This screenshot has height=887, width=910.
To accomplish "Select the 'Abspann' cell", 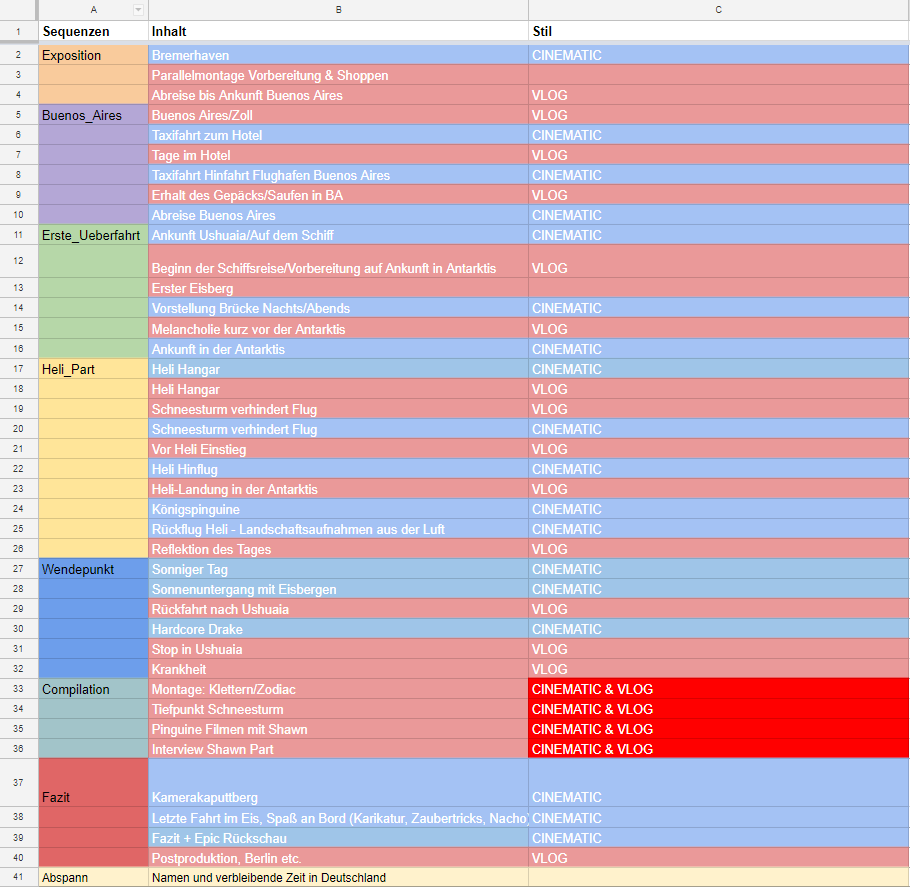I will 93,877.
